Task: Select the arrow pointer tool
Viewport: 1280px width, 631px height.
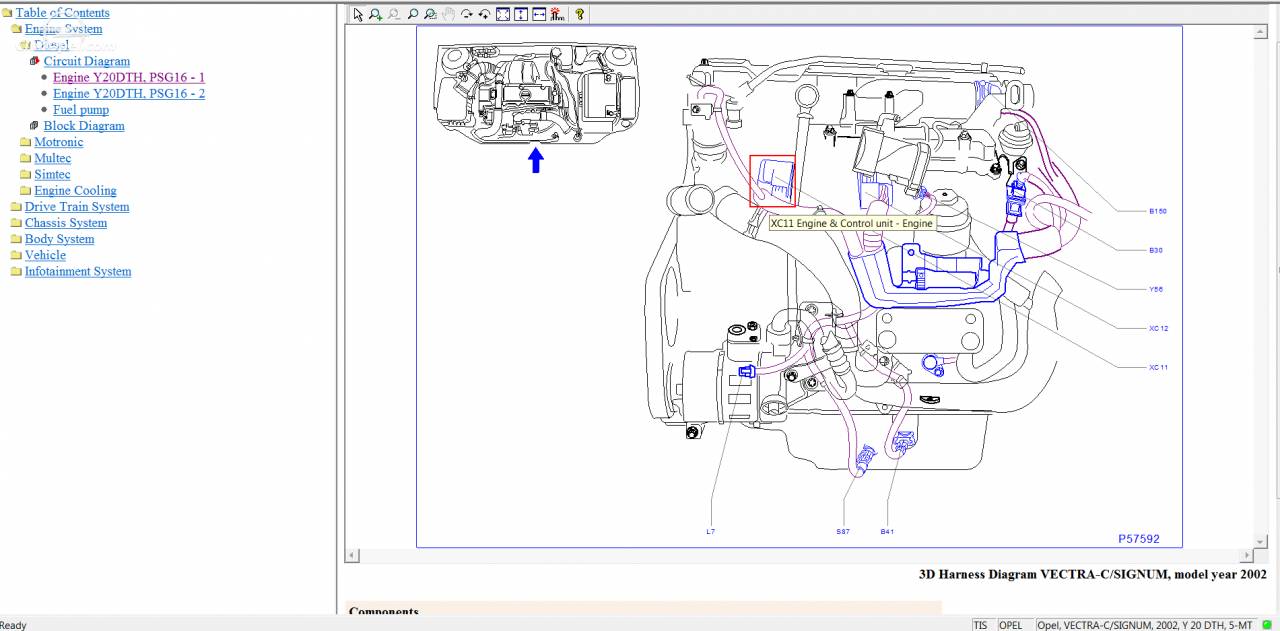Action: (x=358, y=15)
